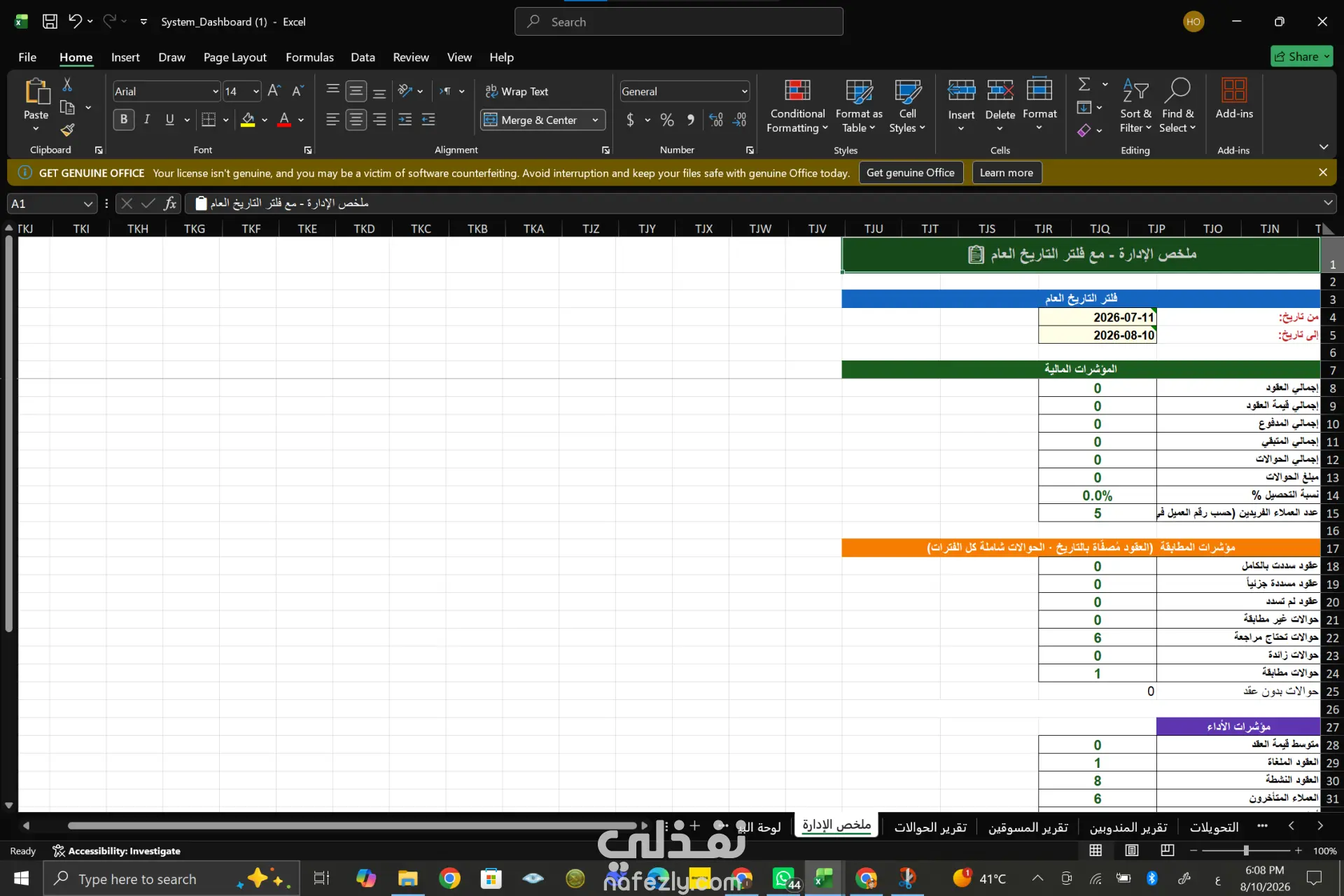Click the Paste clipboard icon
Screen dimensions: 1344x896
[x=36, y=92]
